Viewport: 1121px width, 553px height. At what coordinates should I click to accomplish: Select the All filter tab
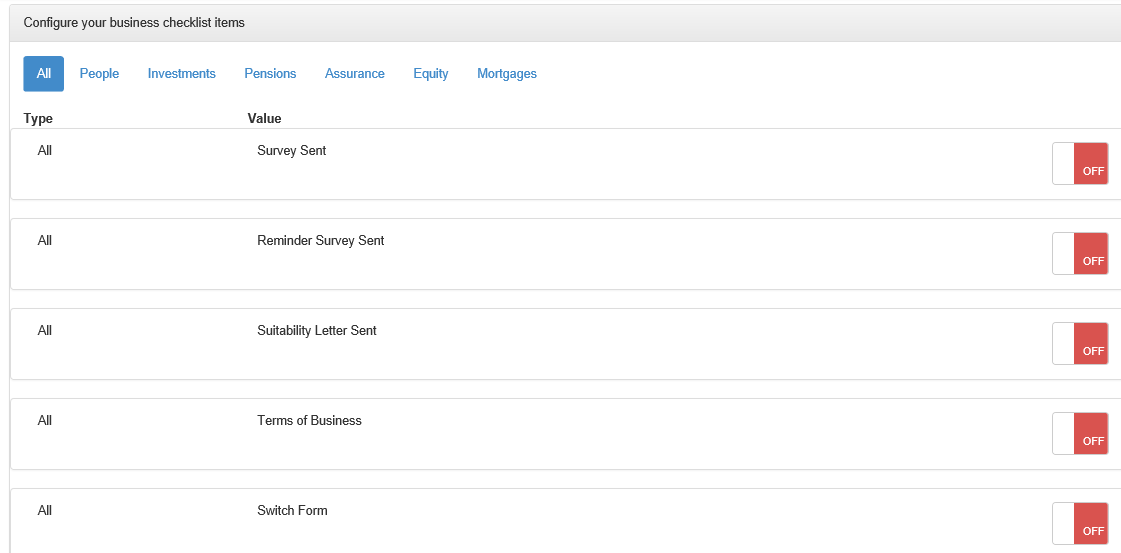click(44, 74)
